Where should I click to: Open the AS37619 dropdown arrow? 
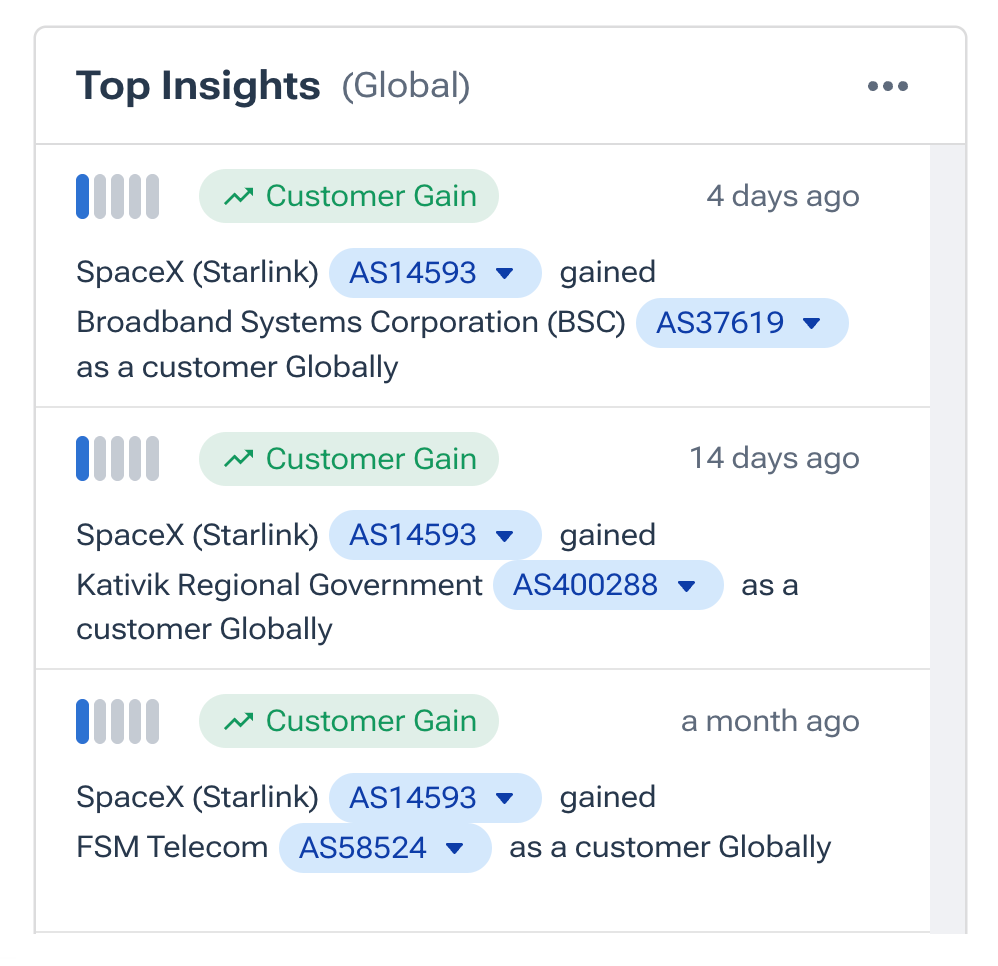tap(812, 323)
